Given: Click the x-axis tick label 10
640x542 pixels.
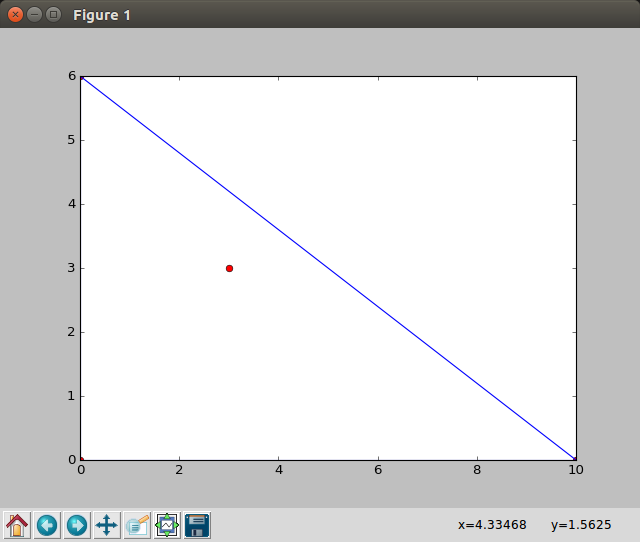Looking at the screenshot, I should (x=576, y=470).
